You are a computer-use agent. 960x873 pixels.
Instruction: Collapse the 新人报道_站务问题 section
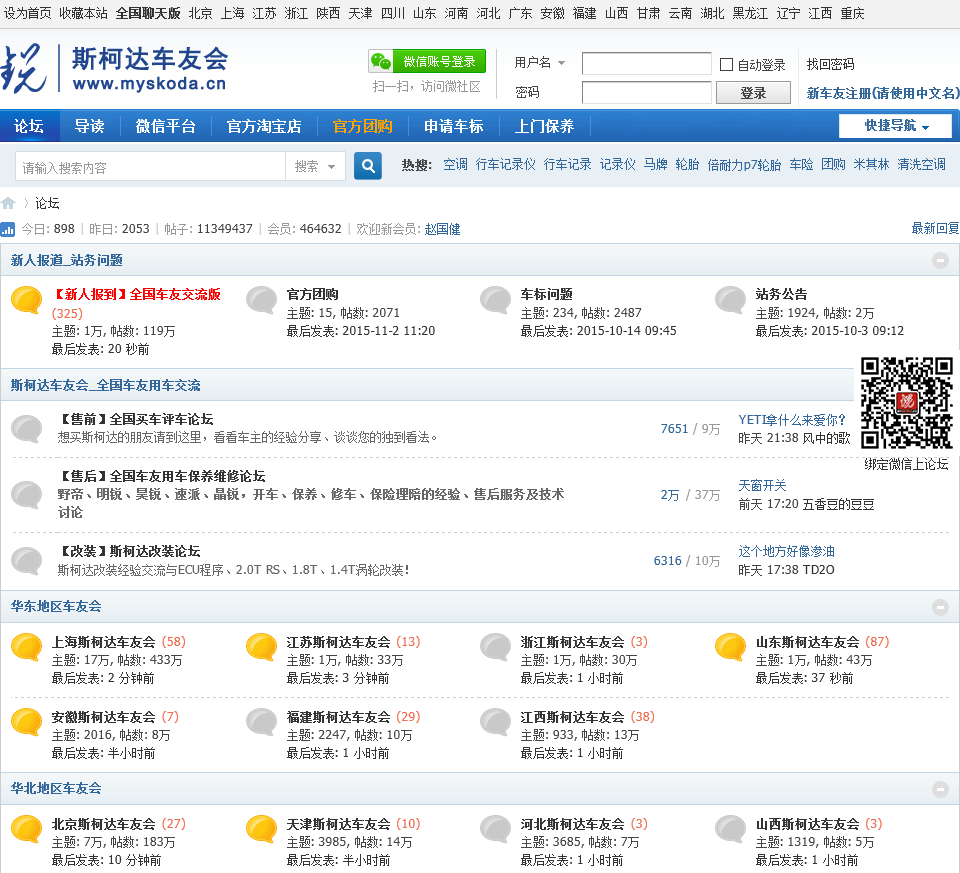[x=940, y=260]
